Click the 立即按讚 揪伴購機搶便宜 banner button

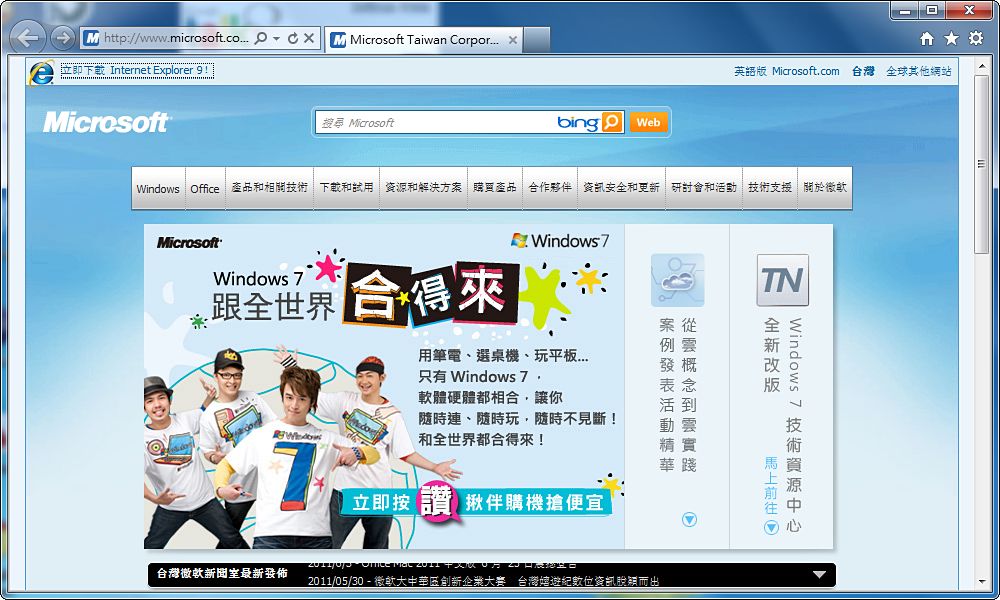pos(478,502)
